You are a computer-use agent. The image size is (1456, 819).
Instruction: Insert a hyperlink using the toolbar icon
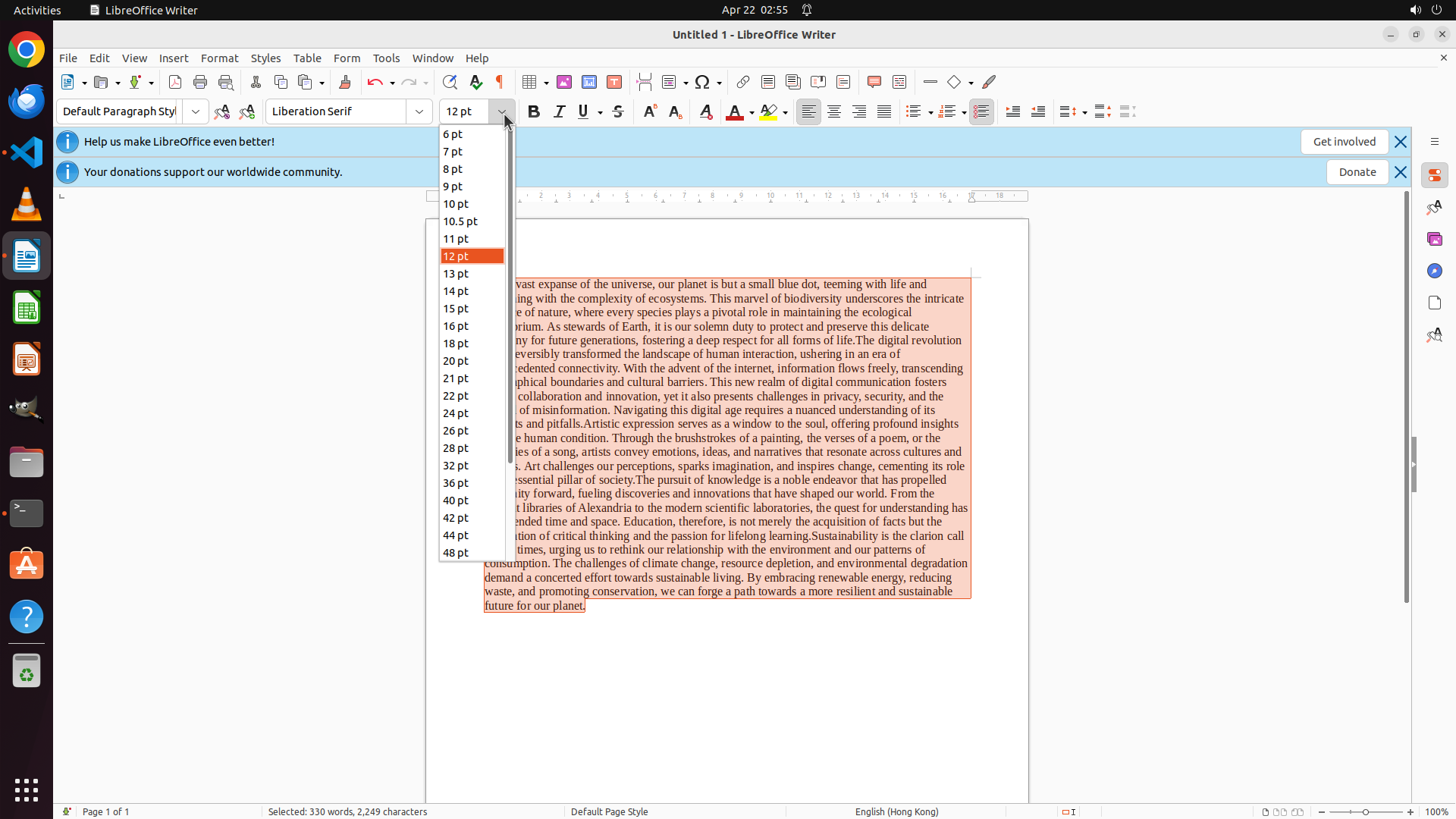point(743,82)
